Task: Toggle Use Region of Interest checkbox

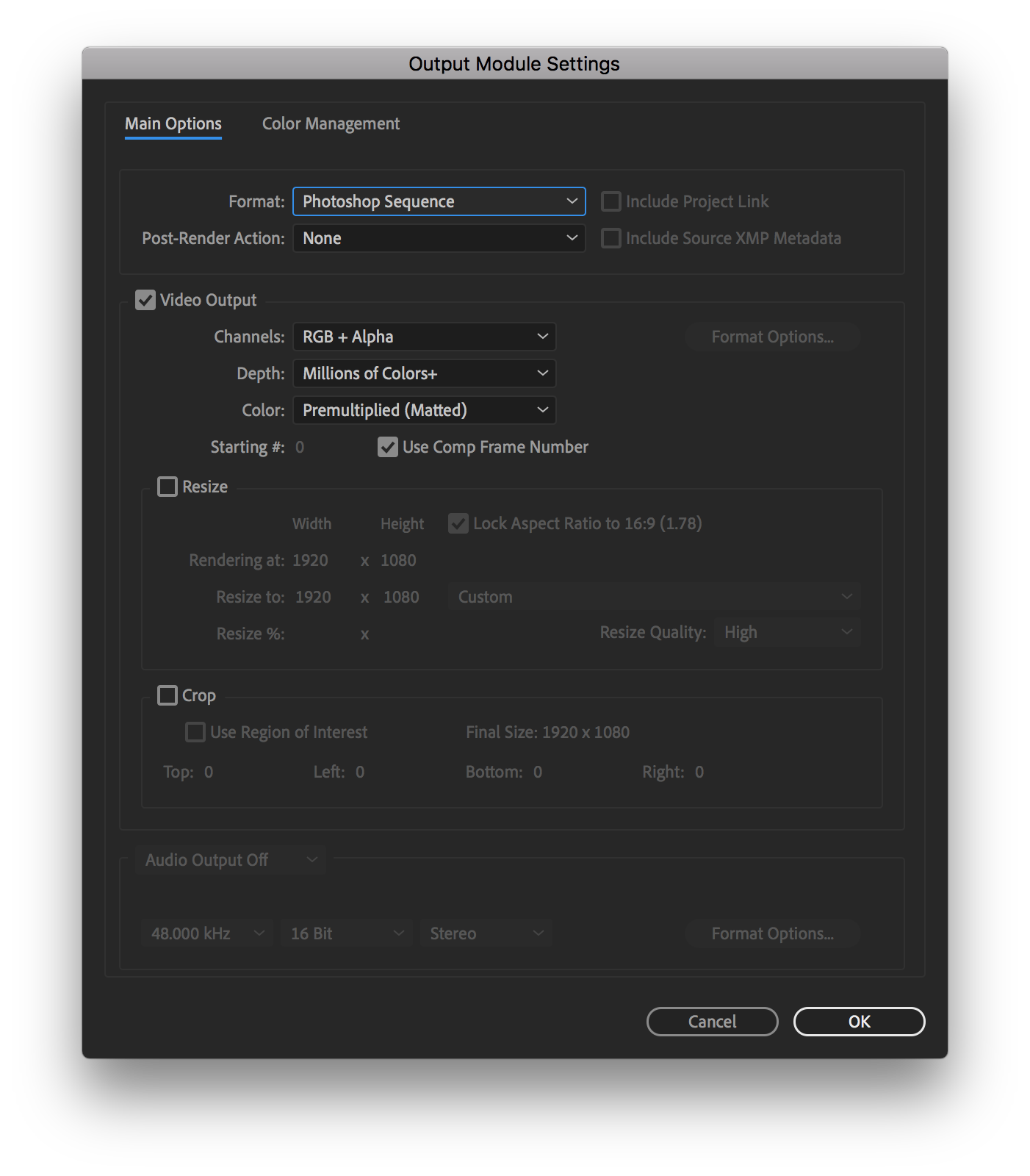Action: 195,732
